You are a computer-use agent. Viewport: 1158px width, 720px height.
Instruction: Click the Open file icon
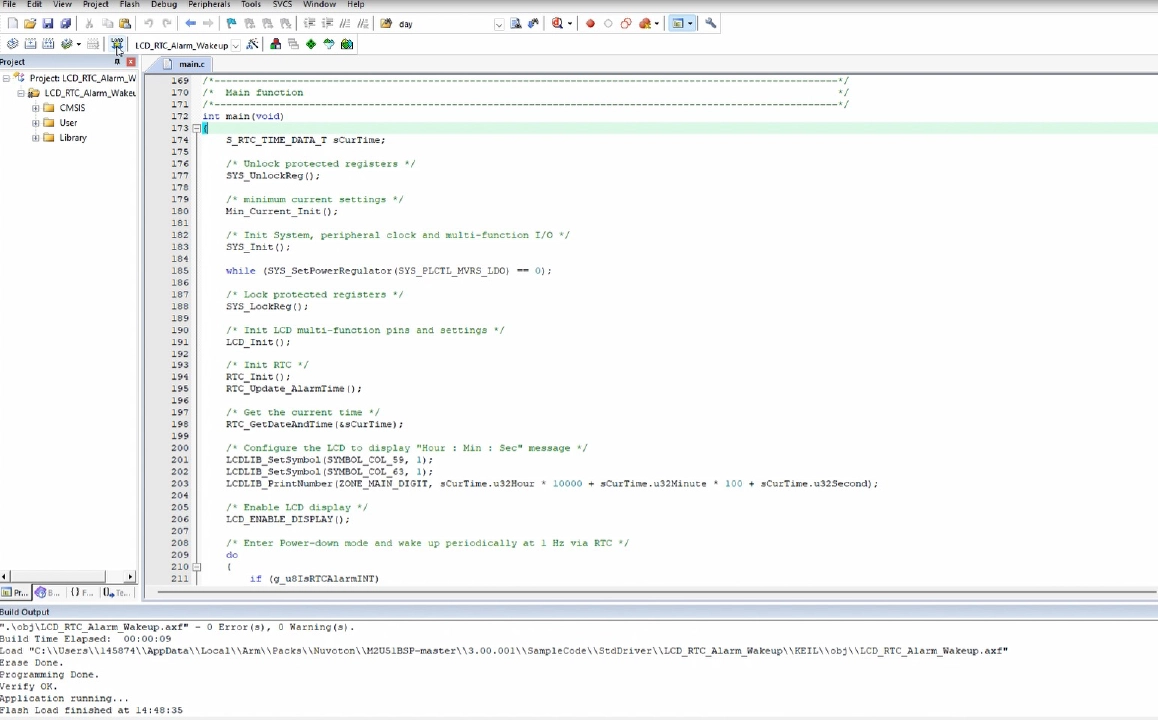click(30, 24)
